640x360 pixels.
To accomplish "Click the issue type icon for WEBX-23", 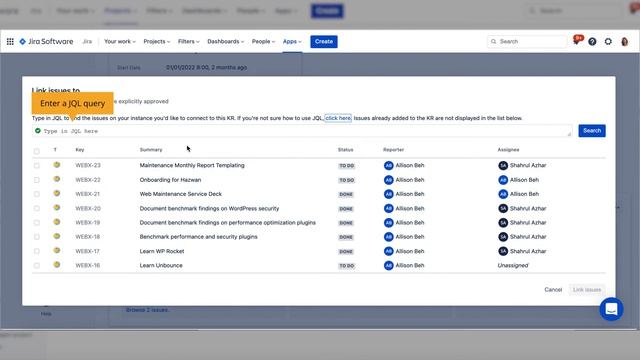I will [x=57, y=164].
